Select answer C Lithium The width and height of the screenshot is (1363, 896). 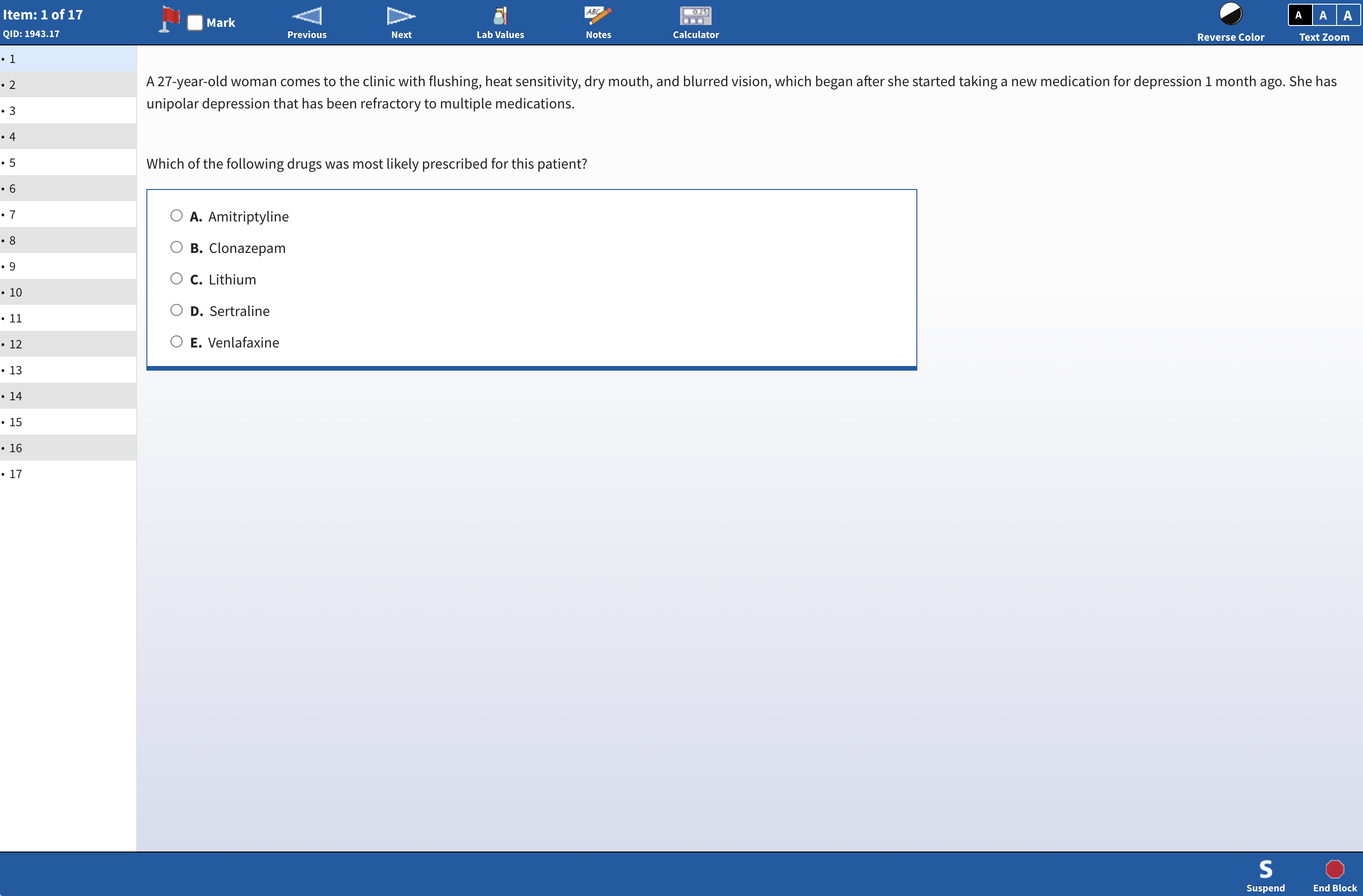(177, 279)
